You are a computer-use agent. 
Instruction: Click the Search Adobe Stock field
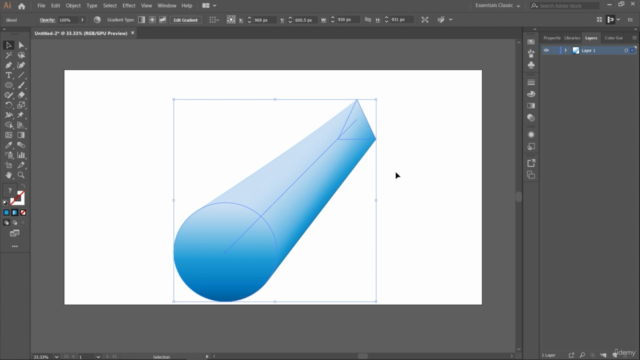pyautogui.click(x=565, y=6)
